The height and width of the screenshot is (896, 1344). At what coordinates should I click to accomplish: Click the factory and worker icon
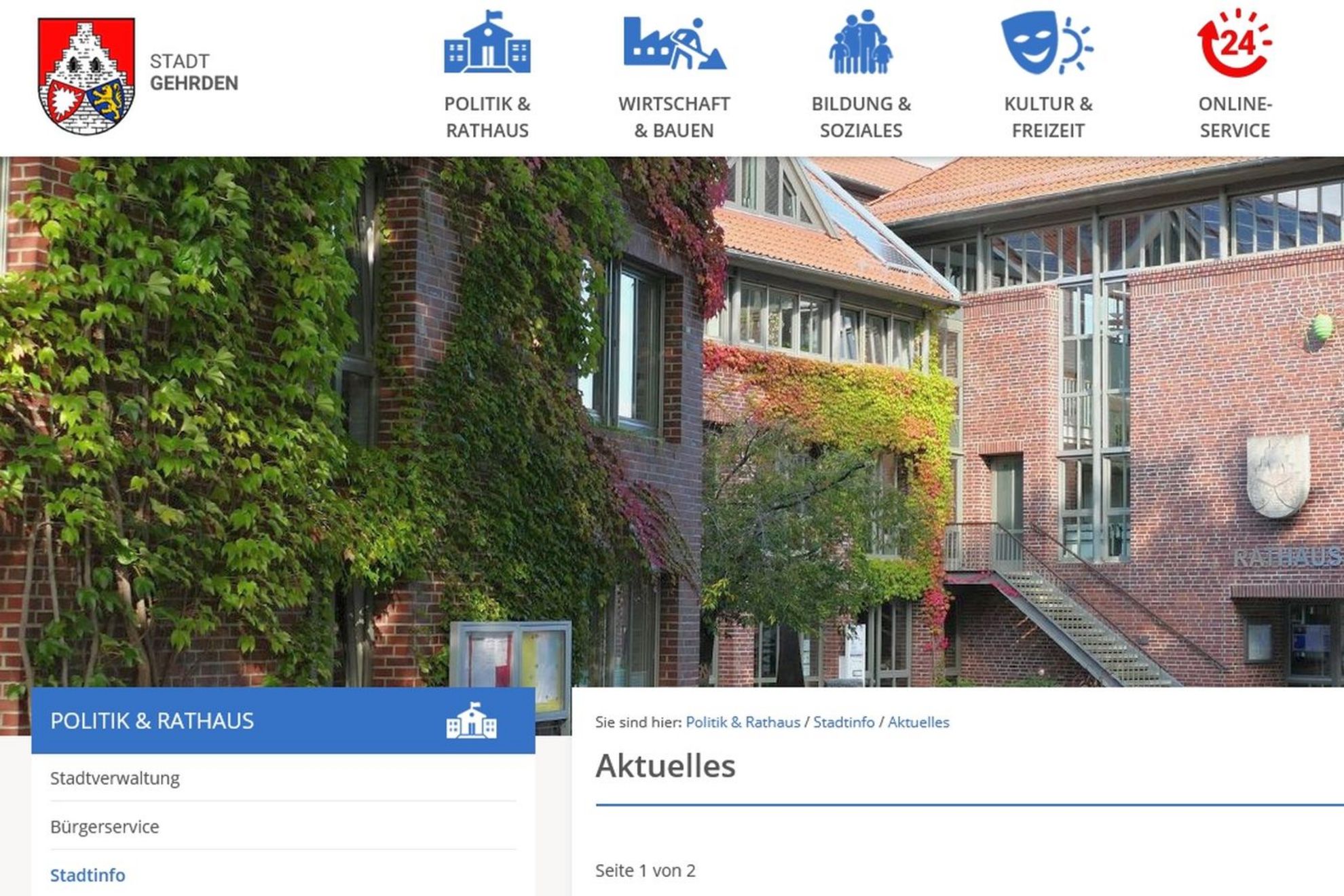click(x=674, y=43)
